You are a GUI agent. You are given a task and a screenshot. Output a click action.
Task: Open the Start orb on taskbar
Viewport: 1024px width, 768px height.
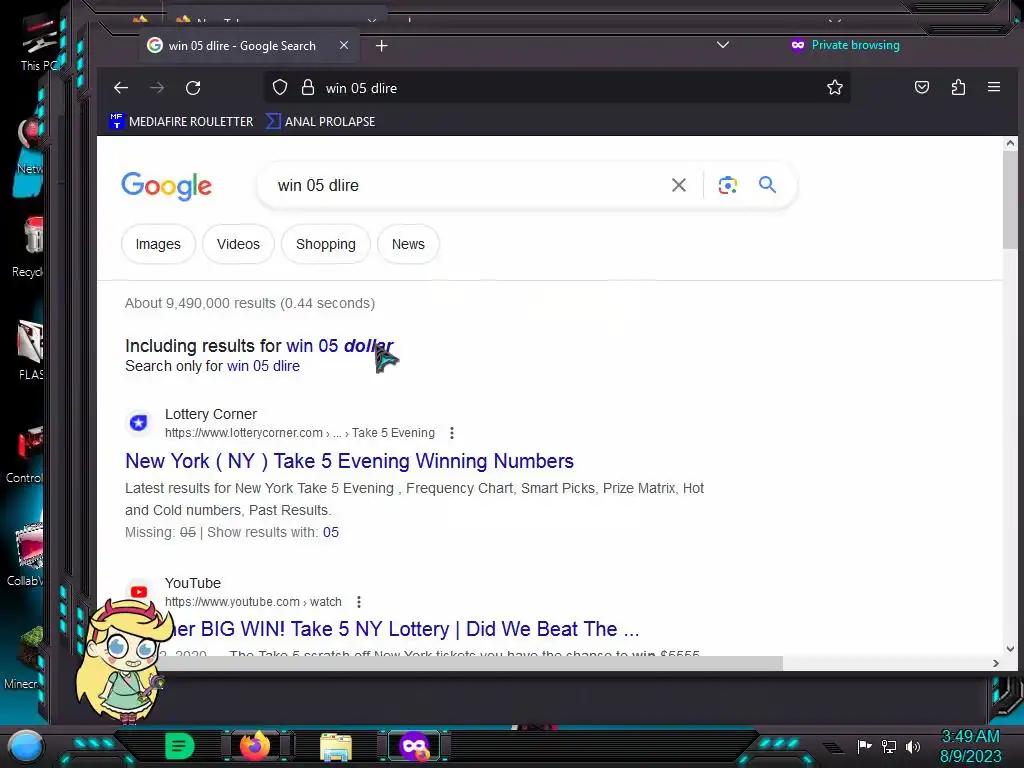tap(25, 746)
